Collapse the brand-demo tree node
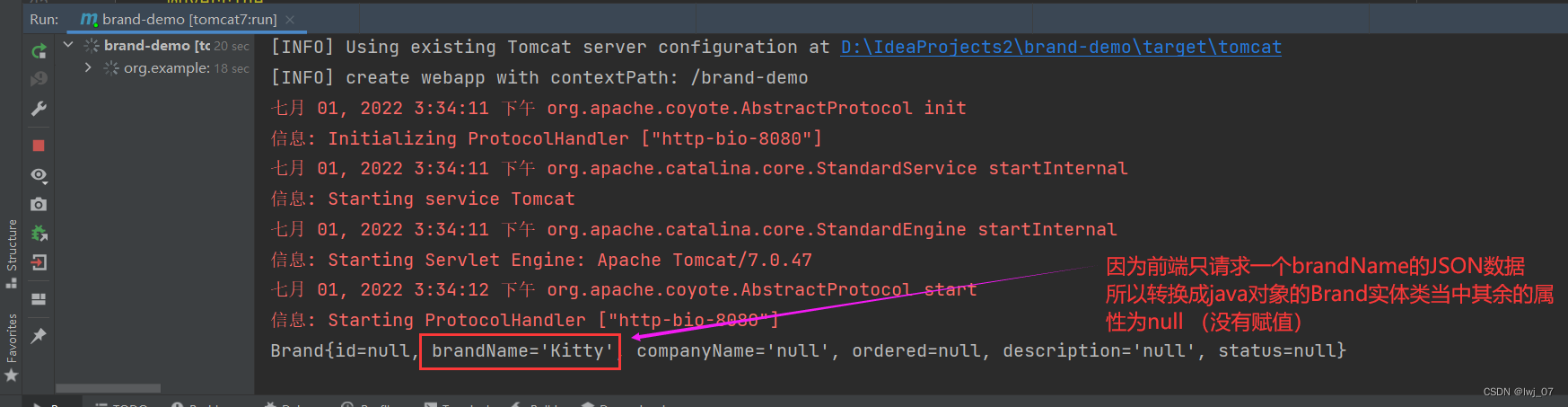Viewport: 1568px width, 407px height. 68,44
